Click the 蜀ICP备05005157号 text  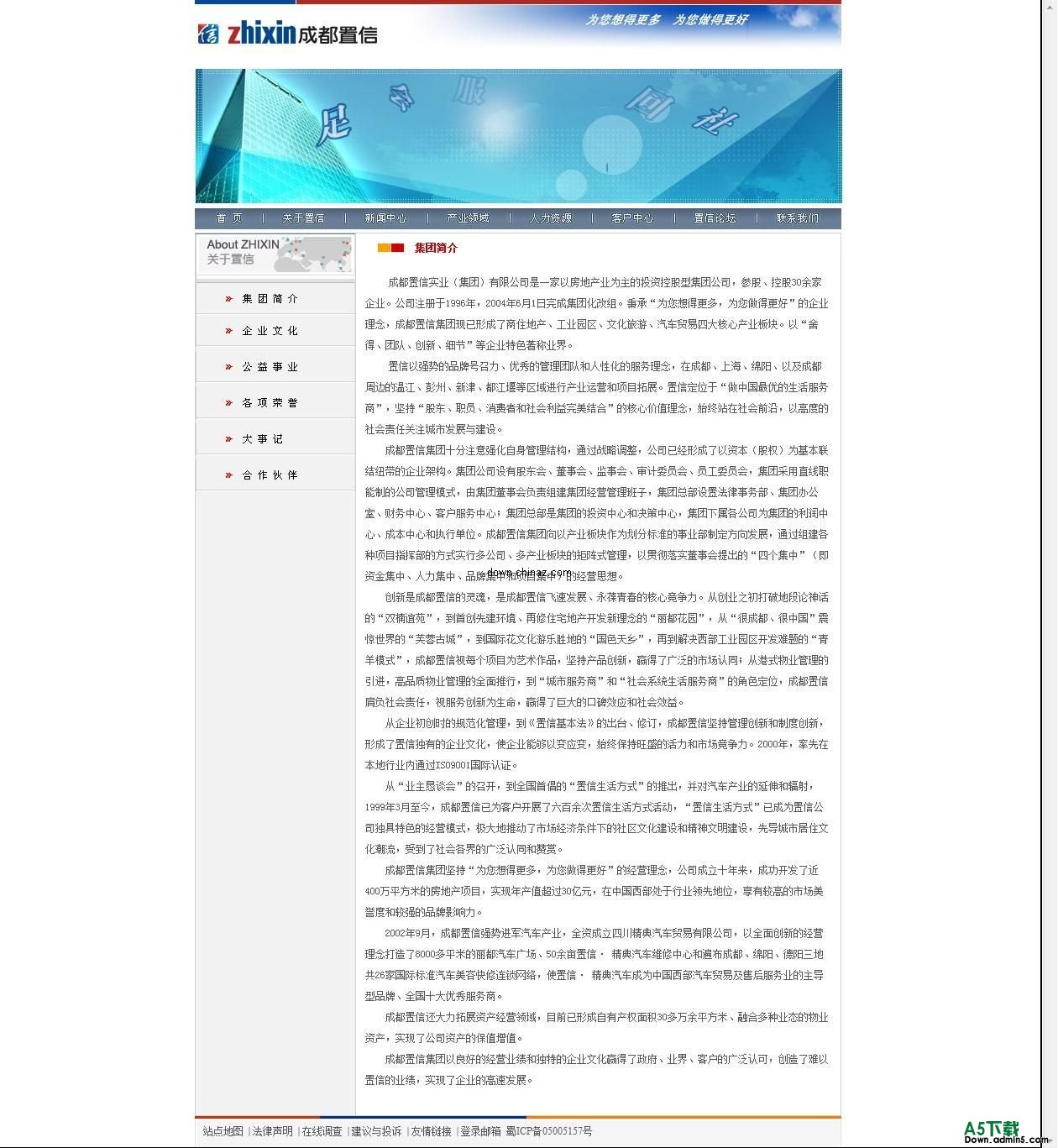pos(549,1131)
